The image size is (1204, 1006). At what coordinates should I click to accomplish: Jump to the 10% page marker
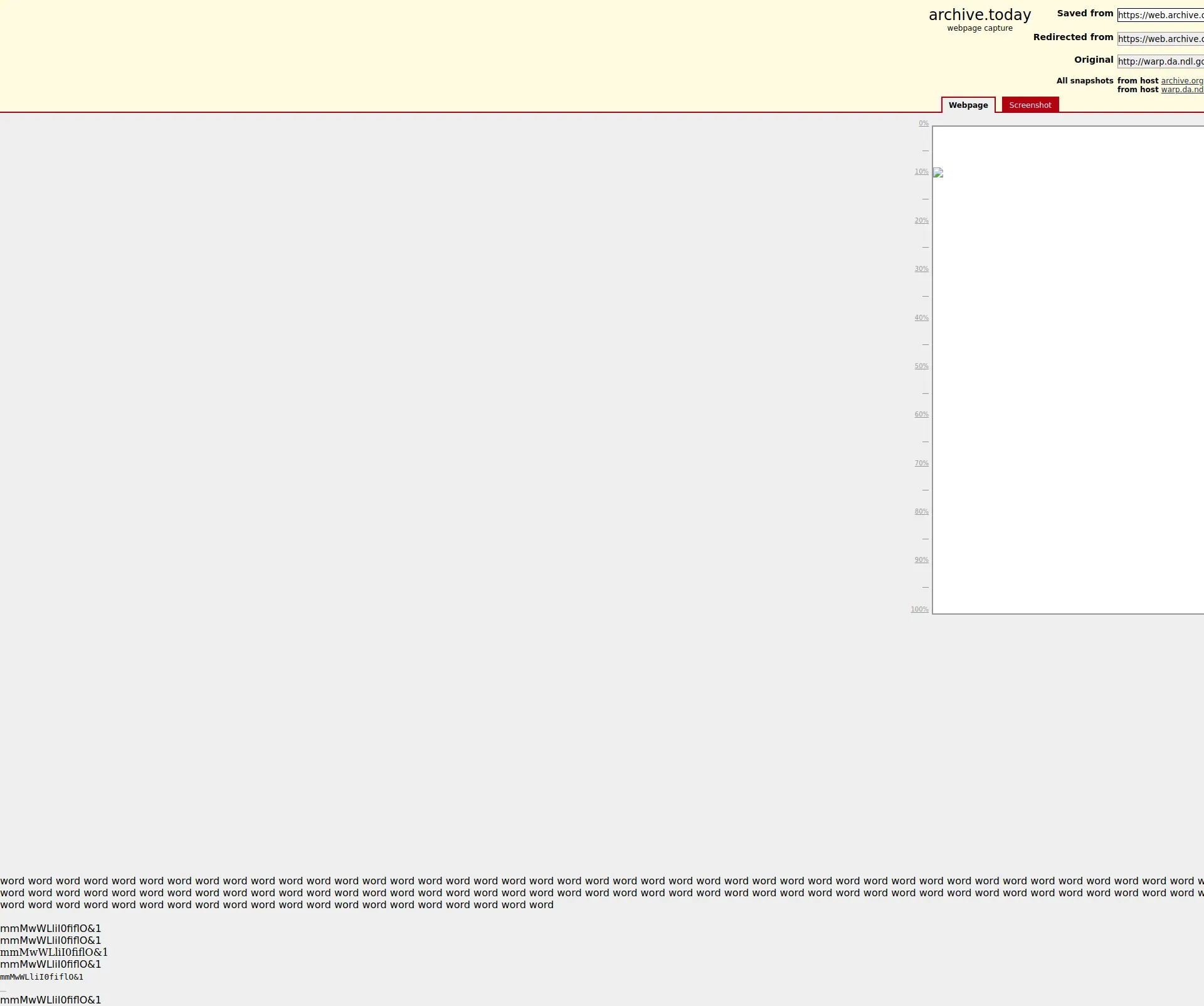click(921, 172)
